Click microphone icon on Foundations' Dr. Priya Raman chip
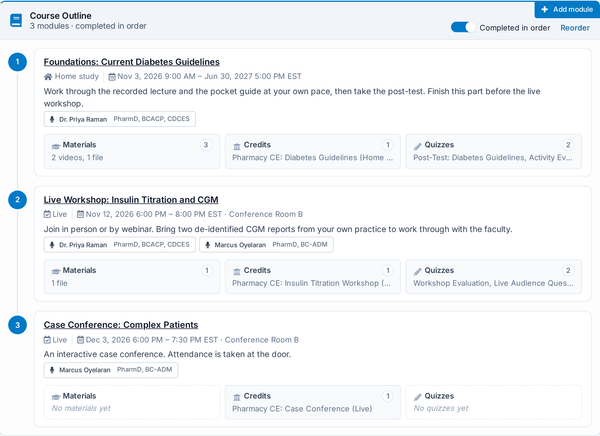Viewport: 600px width, 436px height. tap(52, 119)
